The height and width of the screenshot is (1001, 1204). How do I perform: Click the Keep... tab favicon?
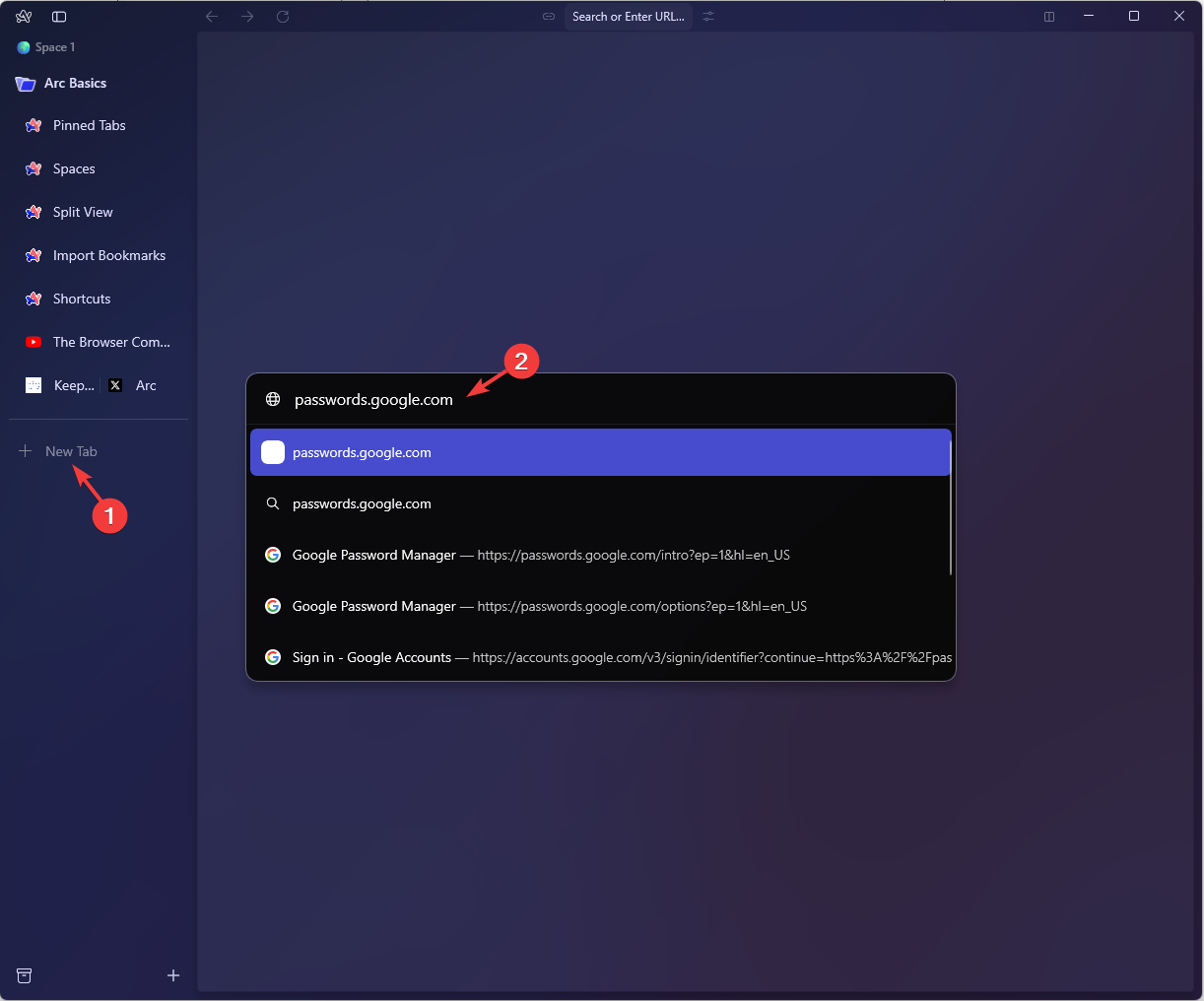pos(33,385)
